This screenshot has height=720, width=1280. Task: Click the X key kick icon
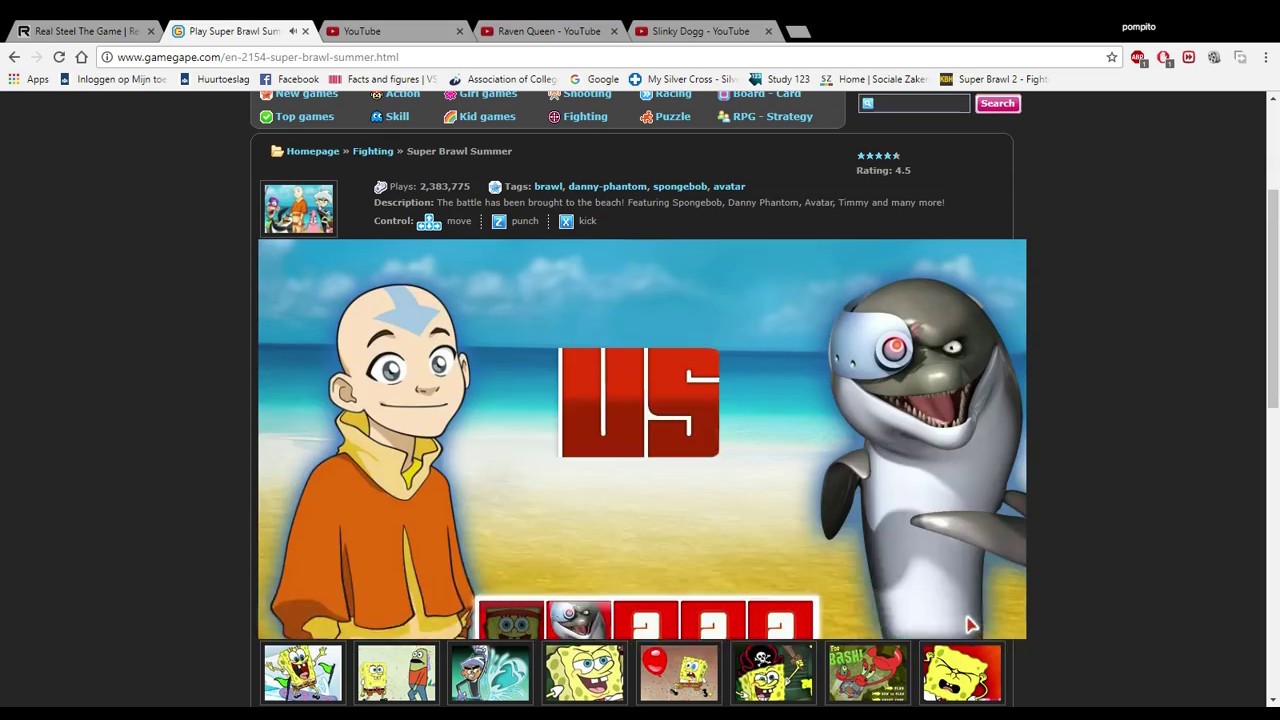[x=566, y=221]
